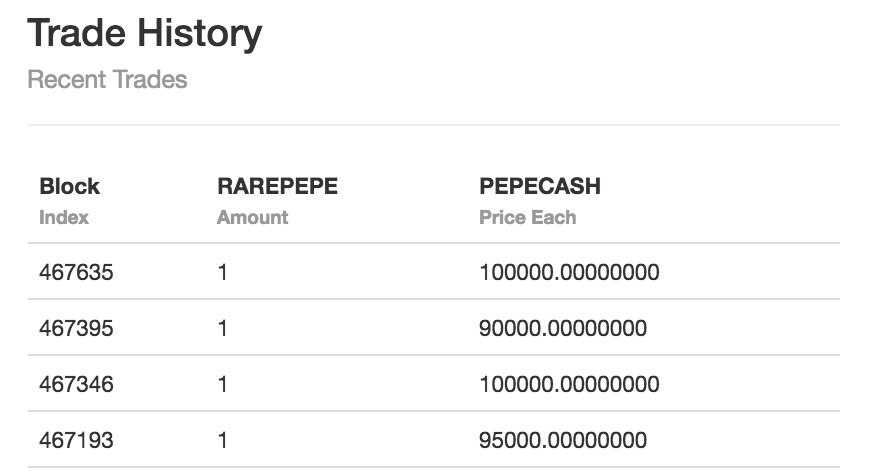The image size is (884, 474).
Task: Click the amount 1 in block 467635 row
Action: click(x=223, y=272)
